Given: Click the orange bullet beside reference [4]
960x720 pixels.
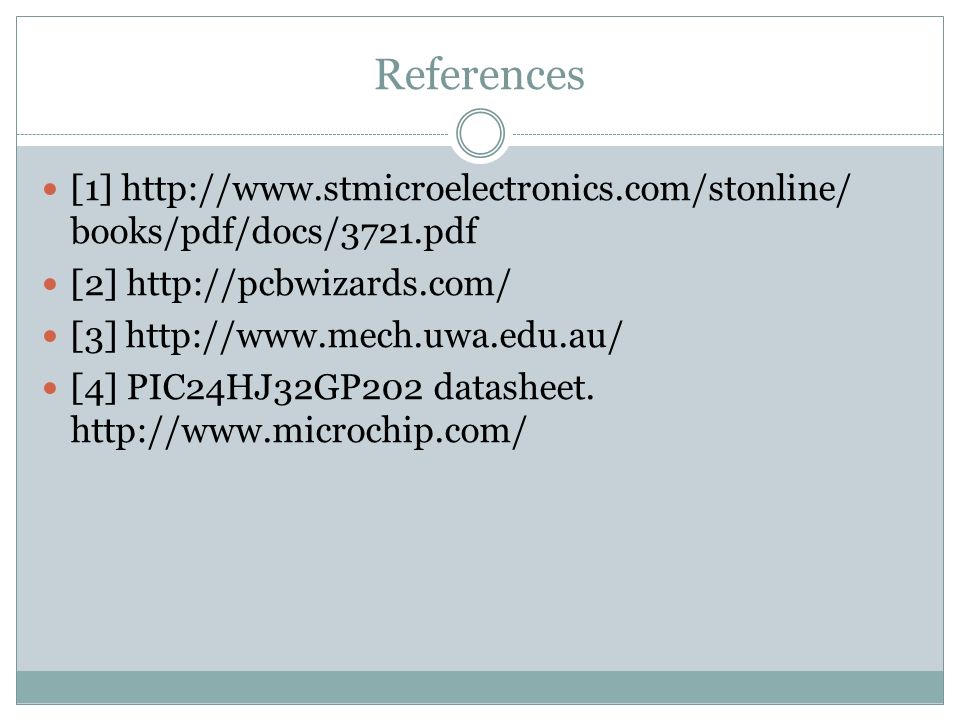Looking at the screenshot, I should pos(50,388).
